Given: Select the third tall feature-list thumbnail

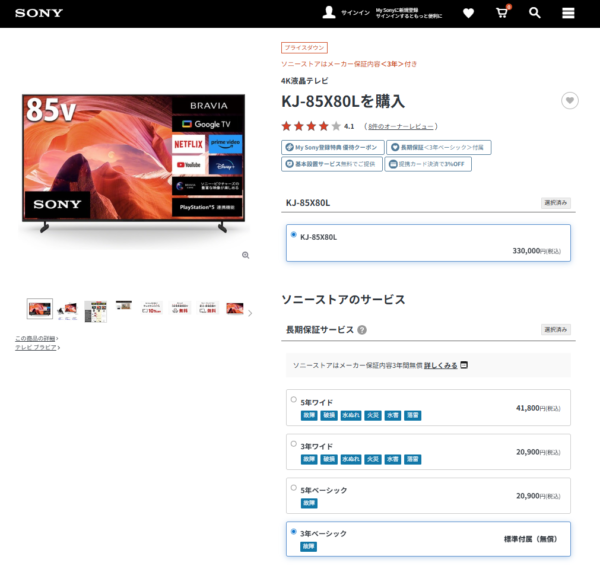Looking at the screenshot, I should click(x=95, y=311).
